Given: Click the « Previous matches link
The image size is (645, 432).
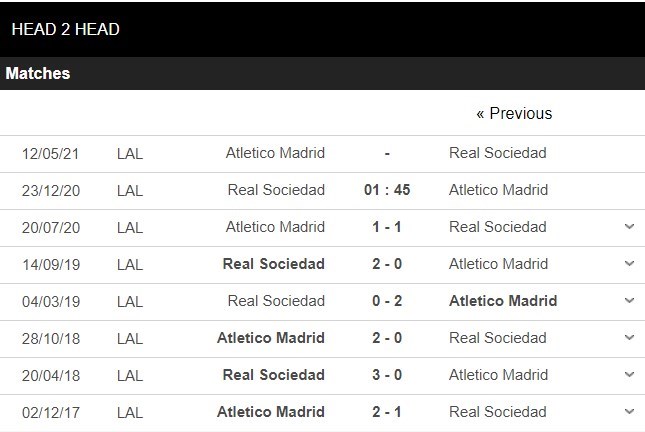Looking at the screenshot, I should point(514,114).
